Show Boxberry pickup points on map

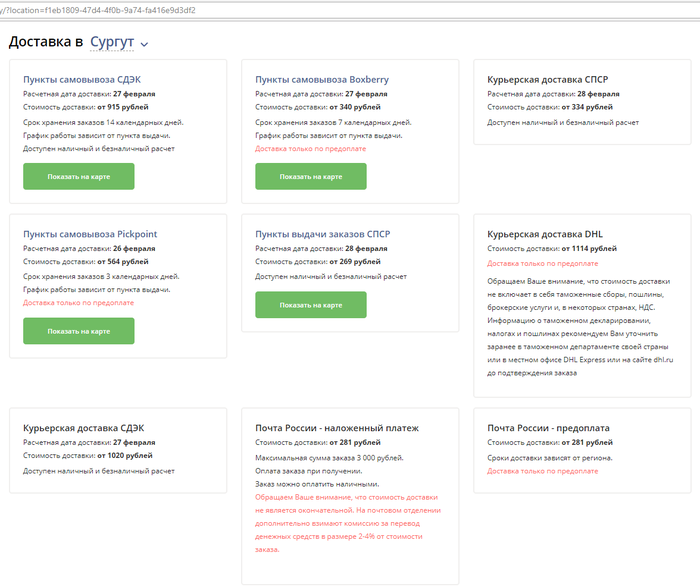(x=311, y=176)
